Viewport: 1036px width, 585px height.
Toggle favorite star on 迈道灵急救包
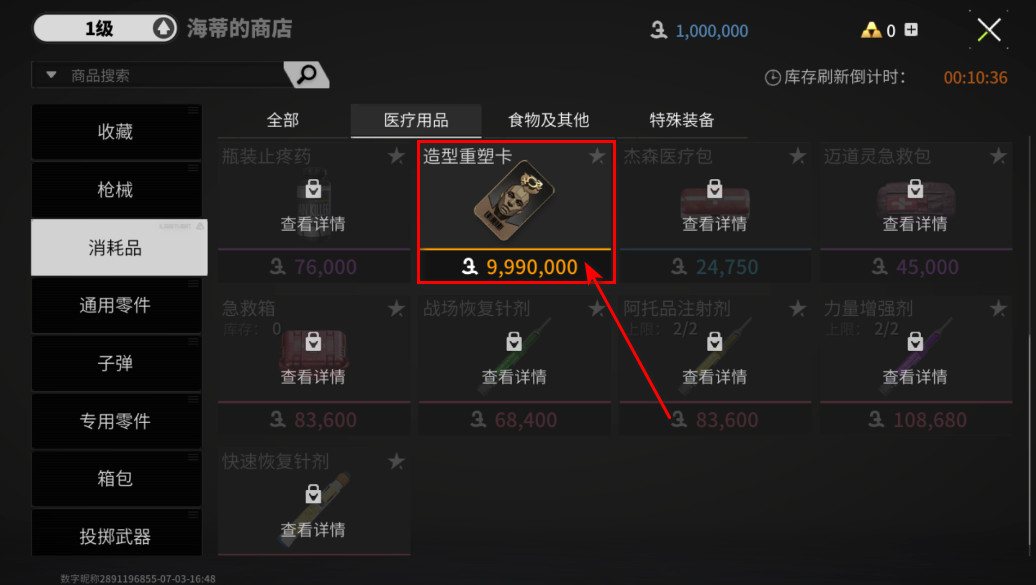[x=998, y=156]
